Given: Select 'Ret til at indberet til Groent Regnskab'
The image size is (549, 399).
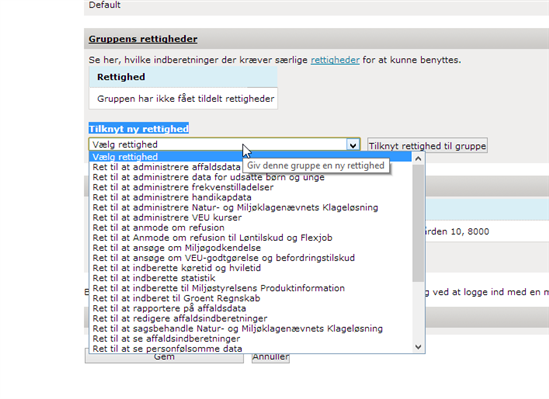Looking at the screenshot, I should [251, 299].
